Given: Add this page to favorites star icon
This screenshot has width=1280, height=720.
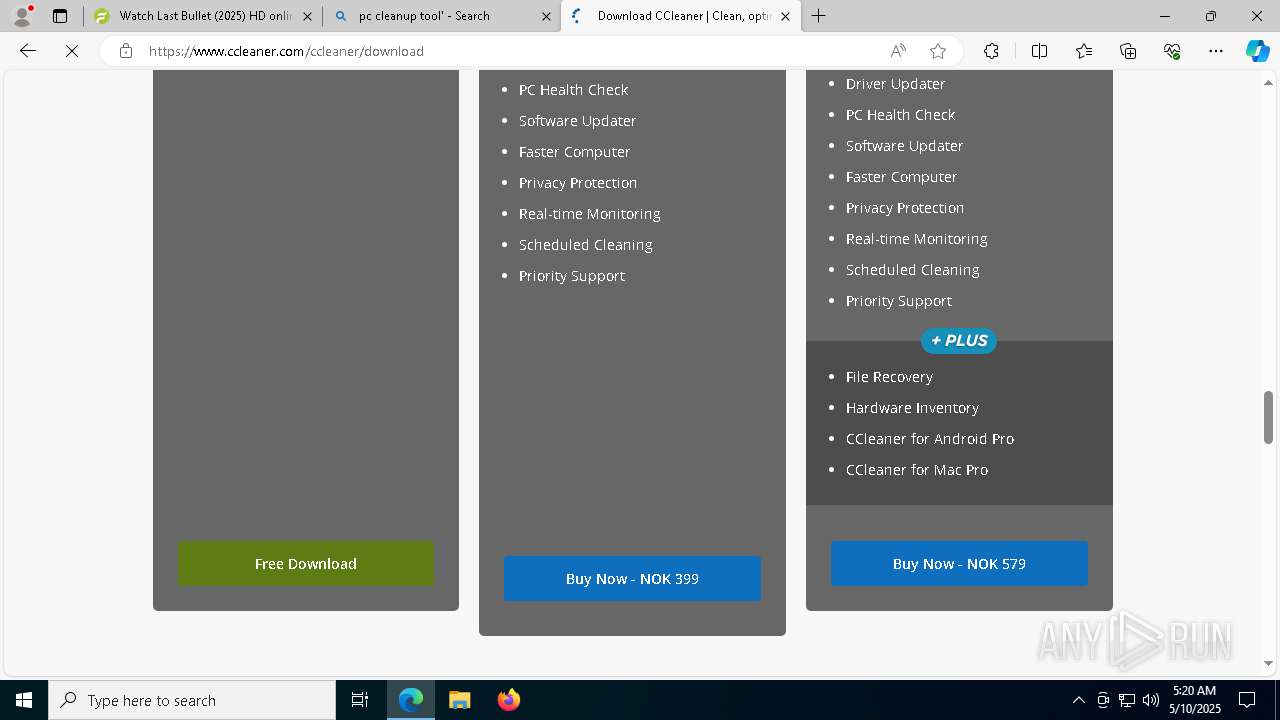Looking at the screenshot, I should tap(938, 51).
